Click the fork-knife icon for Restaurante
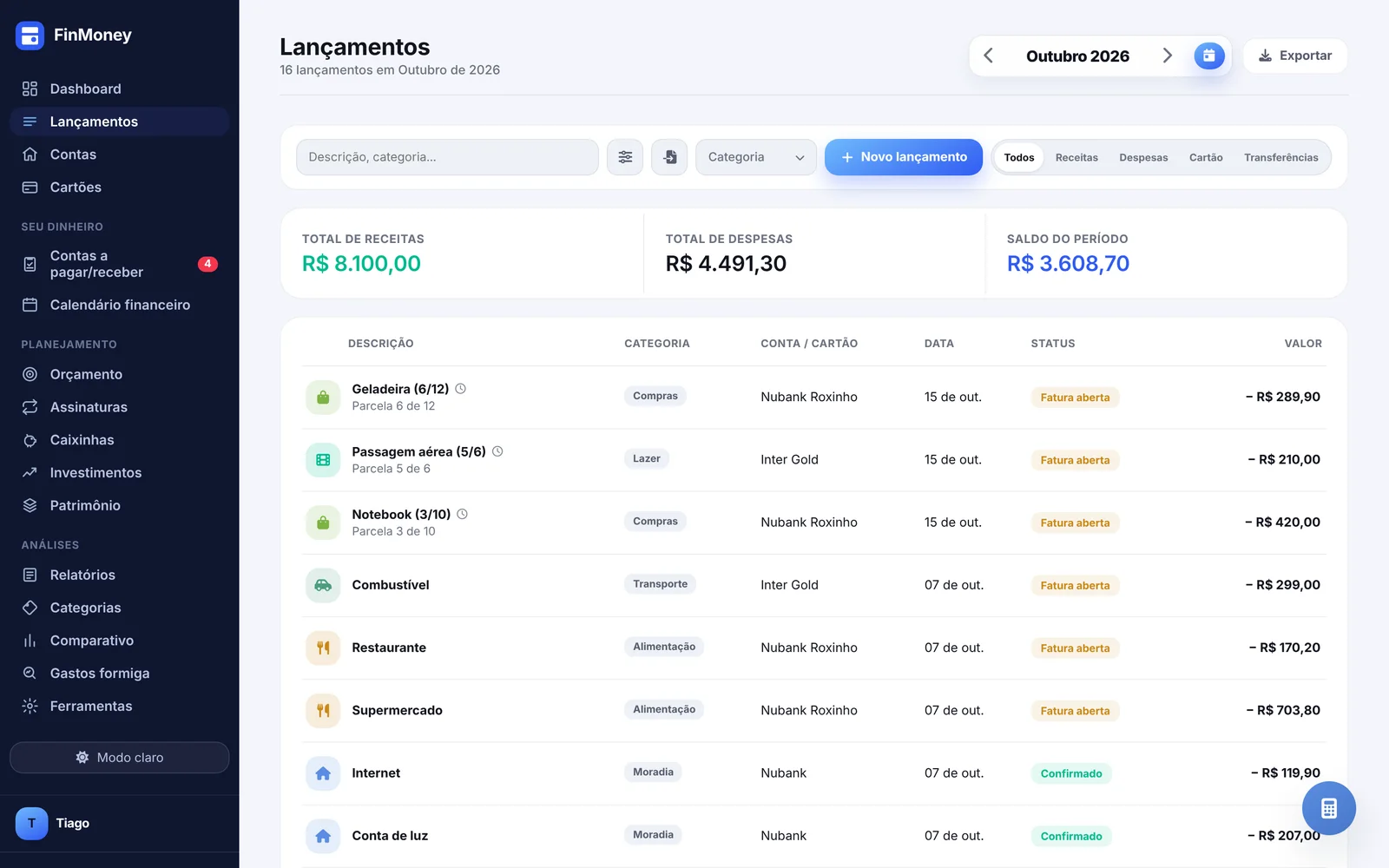This screenshot has height=868, width=1389. click(x=323, y=648)
